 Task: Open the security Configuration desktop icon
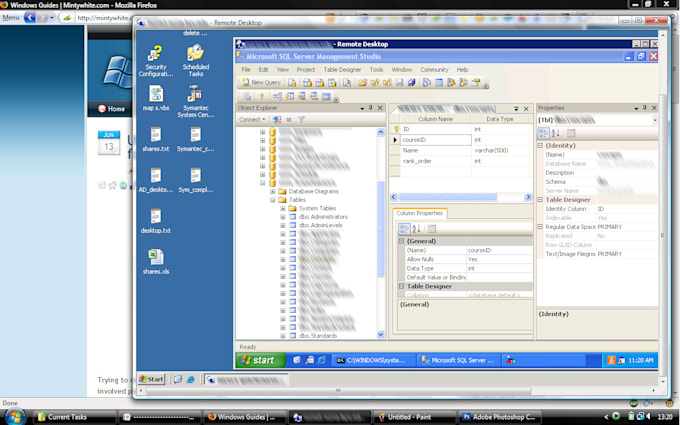pos(155,61)
